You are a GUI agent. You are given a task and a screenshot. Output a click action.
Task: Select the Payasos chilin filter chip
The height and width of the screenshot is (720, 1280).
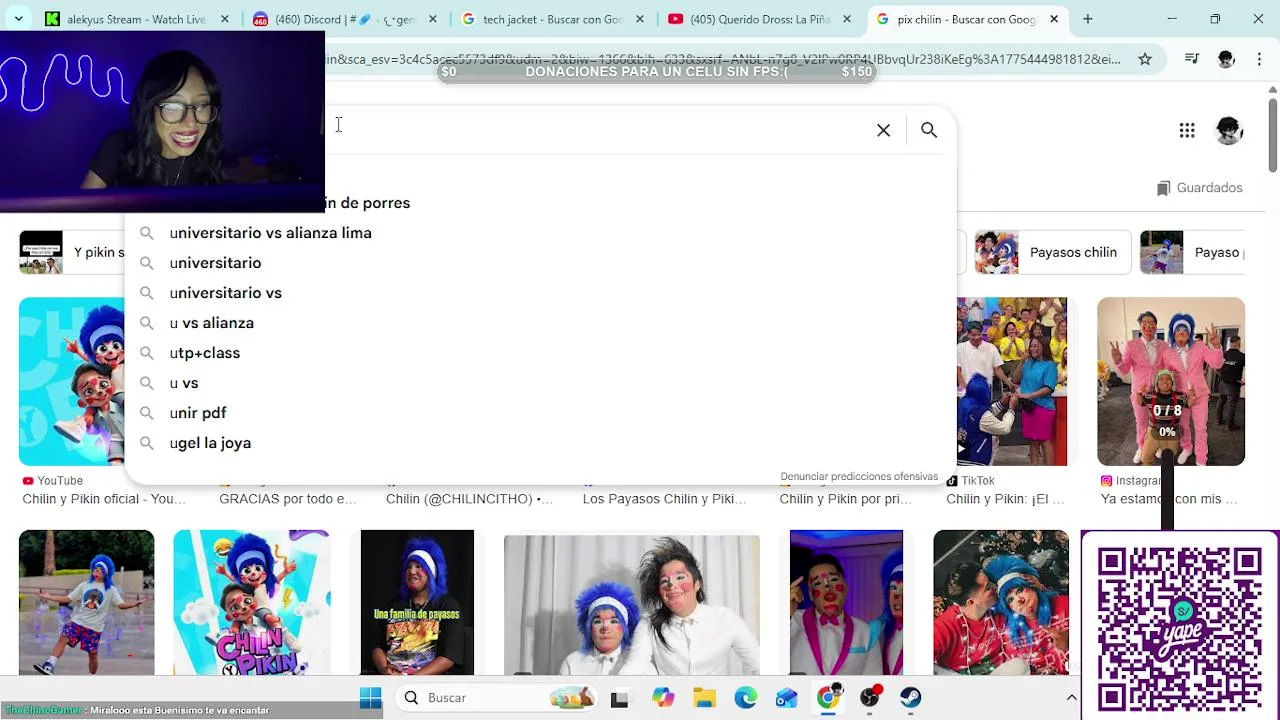click(x=1053, y=252)
